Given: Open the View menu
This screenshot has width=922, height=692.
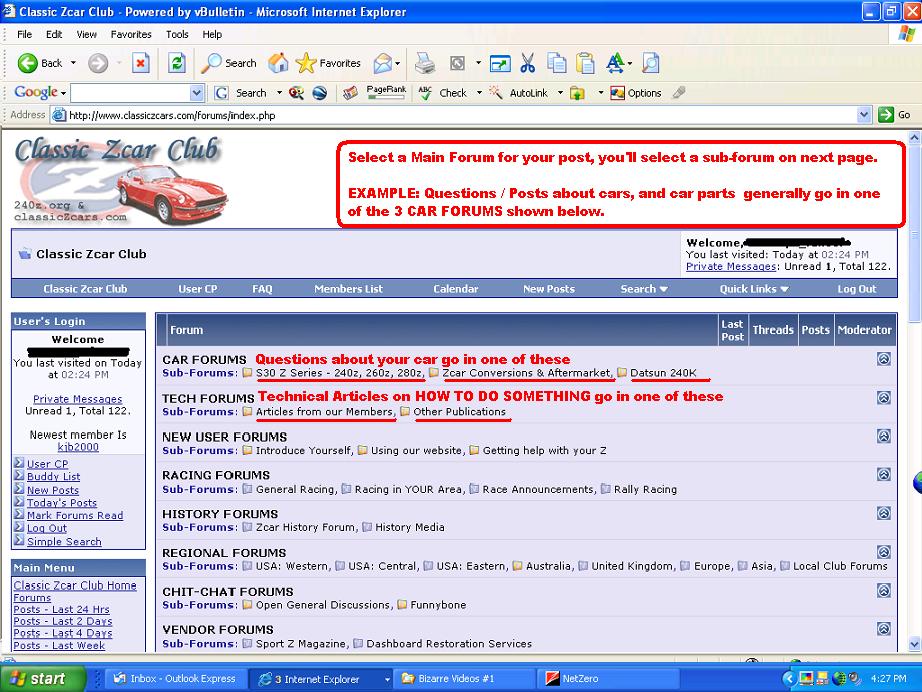Looking at the screenshot, I should 86,34.
